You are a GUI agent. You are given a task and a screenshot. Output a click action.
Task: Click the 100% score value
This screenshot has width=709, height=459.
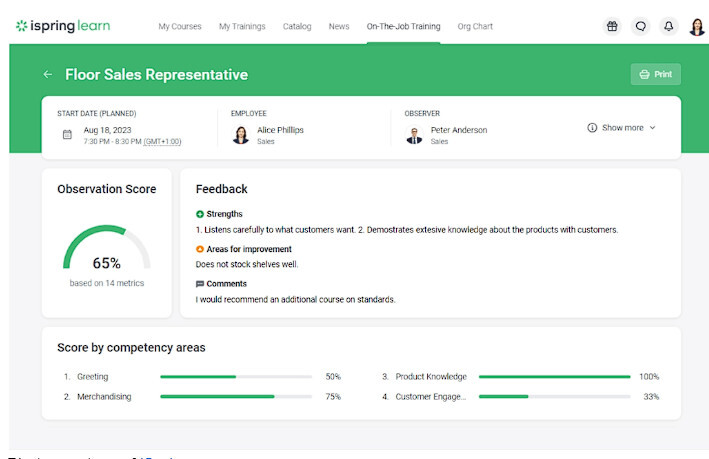(x=649, y=377)
